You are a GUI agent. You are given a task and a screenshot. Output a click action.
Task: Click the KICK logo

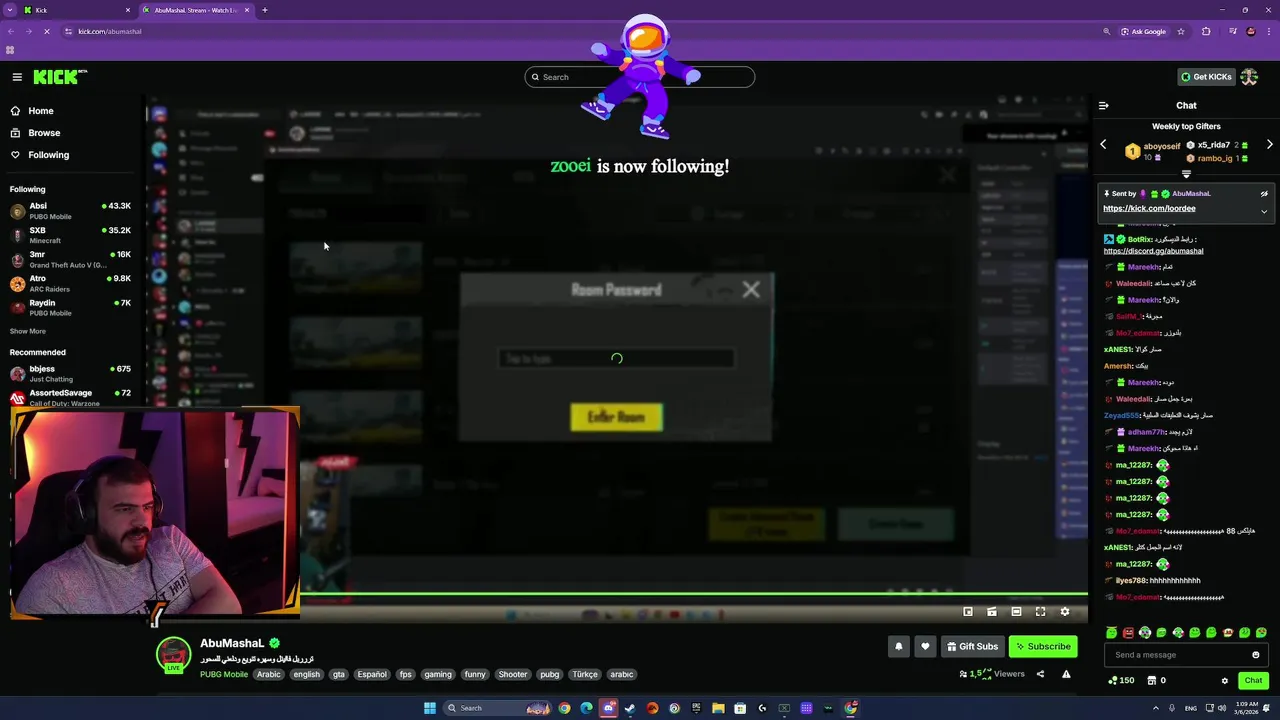(60, 77)
